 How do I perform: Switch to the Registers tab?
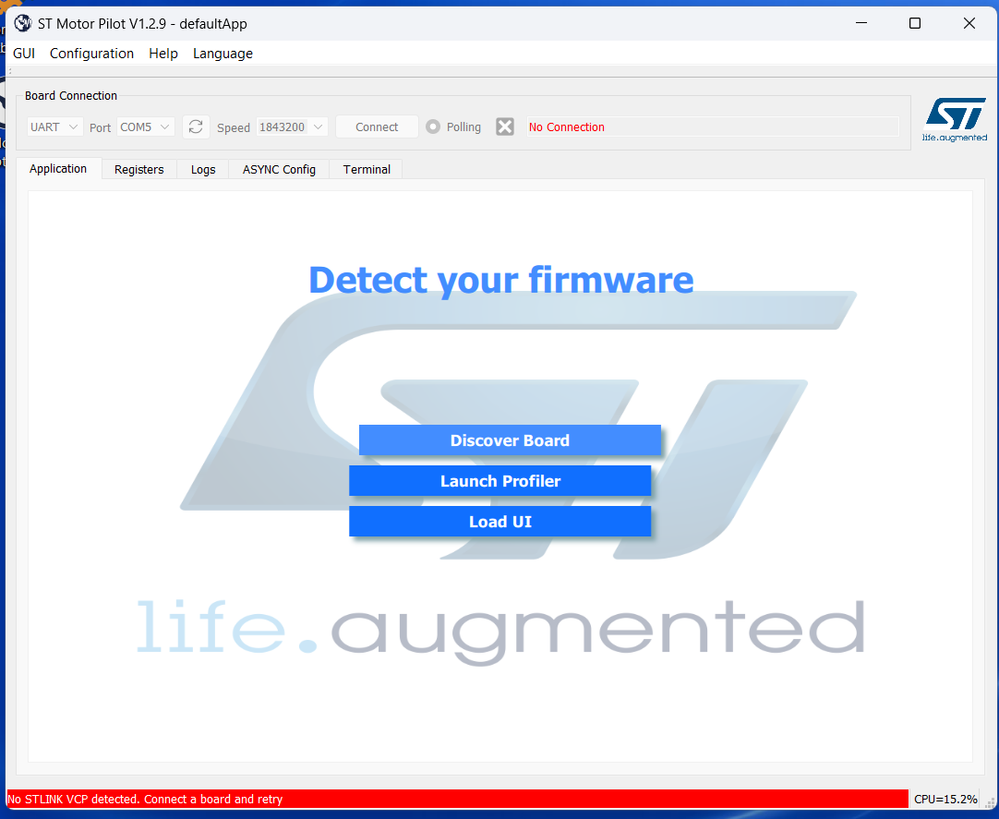pos(139,170)
